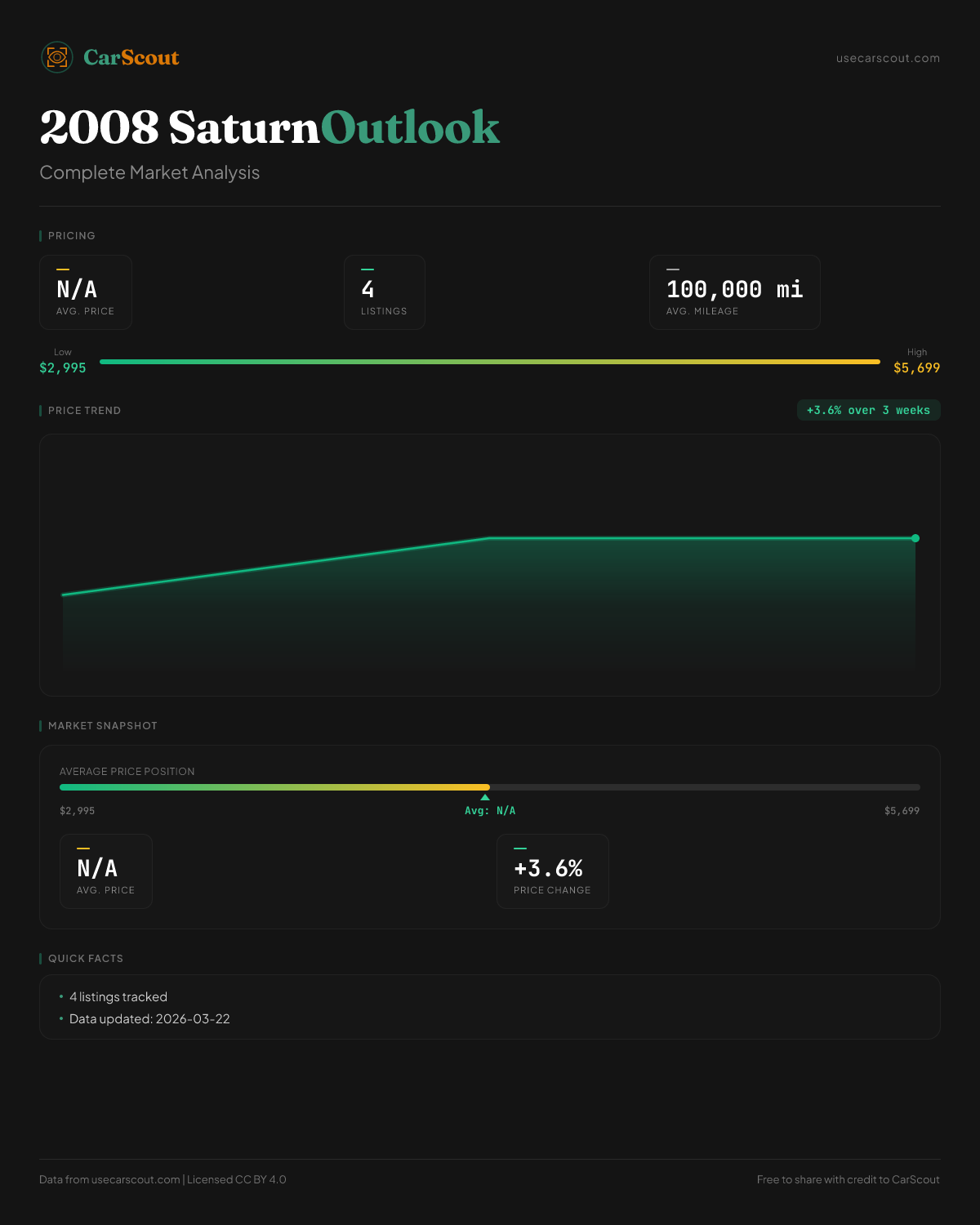
Task: Click the High price $5,699 label
Action: pos(916,367)
